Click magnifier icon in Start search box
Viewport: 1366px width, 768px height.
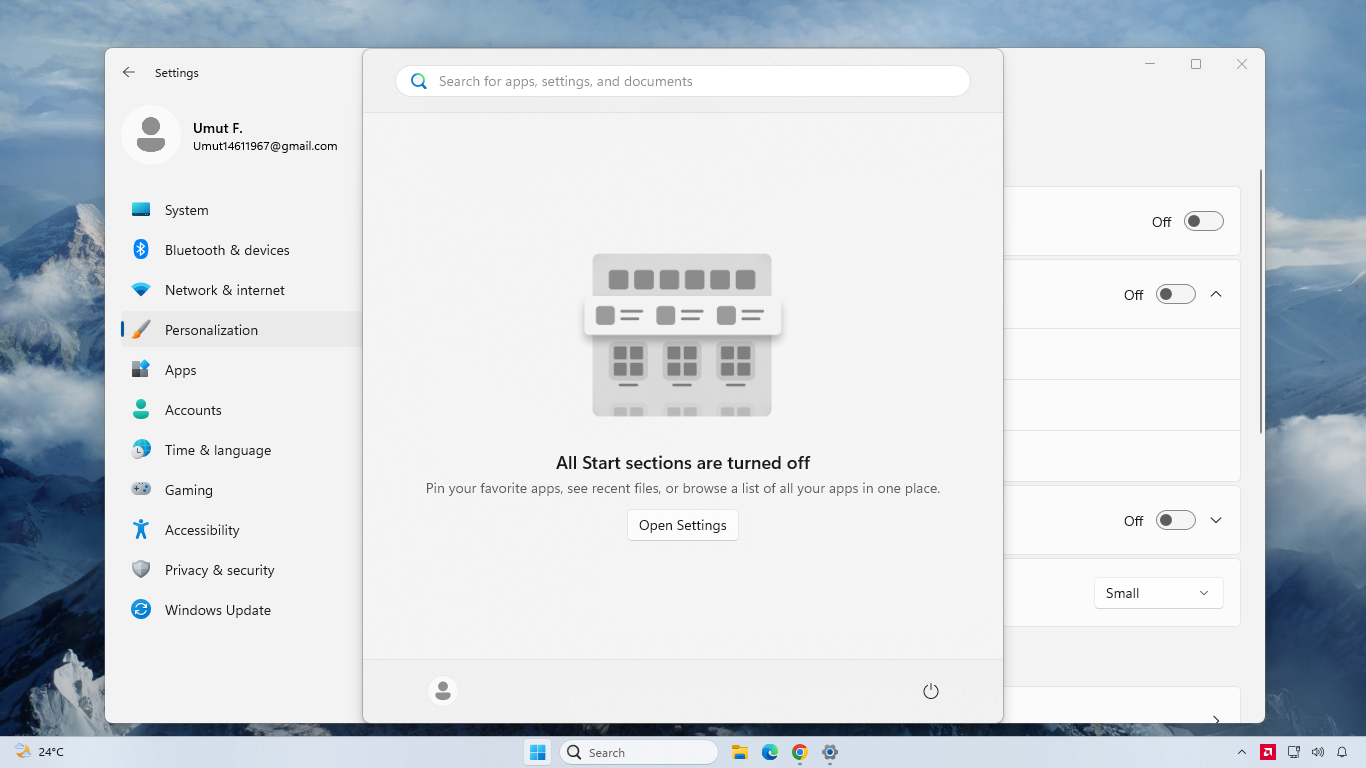pyautogui.click(x=419, y=82)
